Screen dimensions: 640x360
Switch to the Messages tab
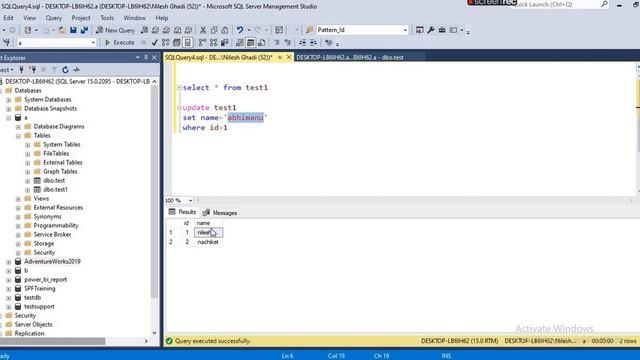click(220, 213)
